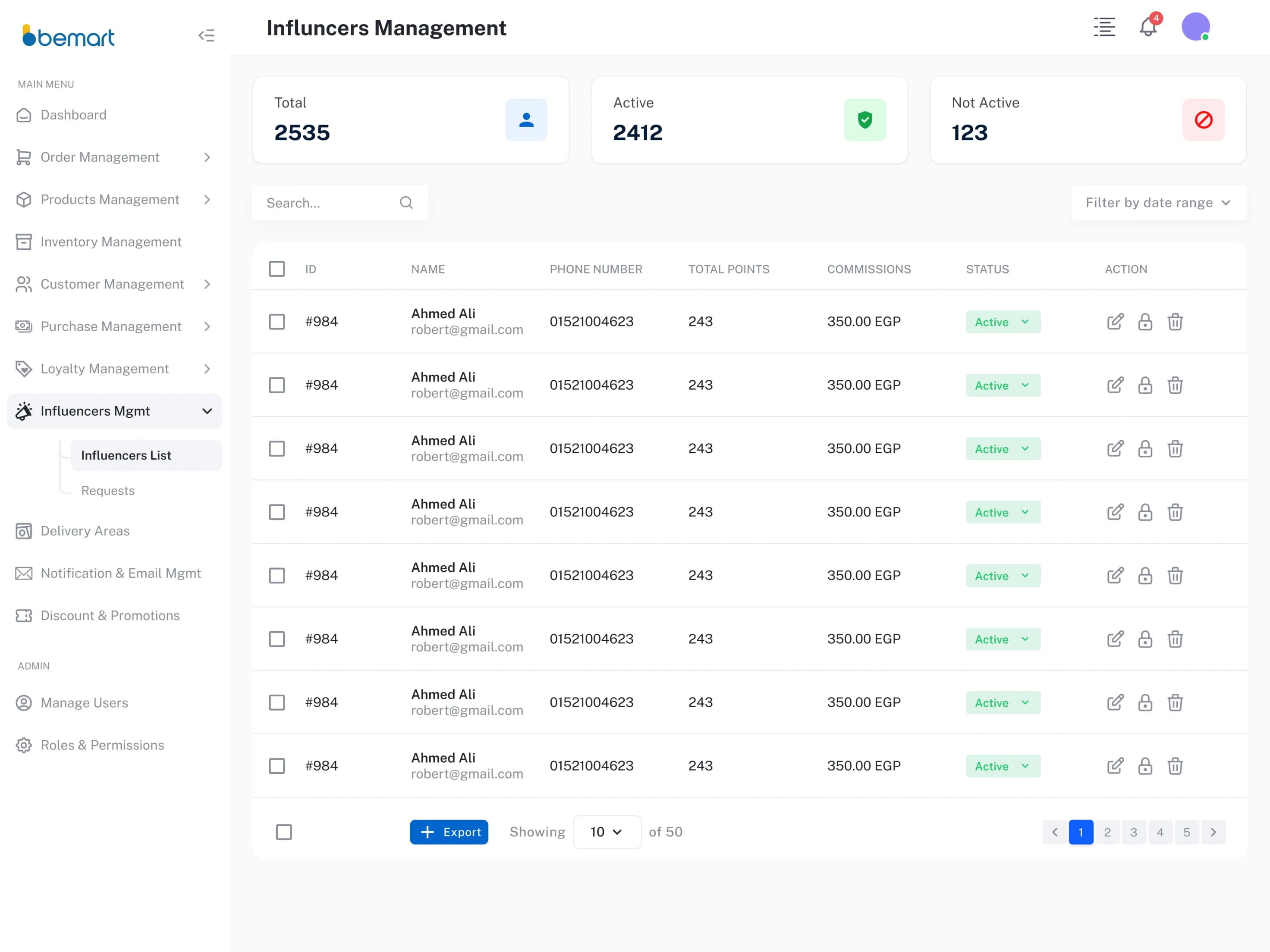Screen dimensions: 1270x952
Task: Edit the second row influencer
Action: 1115,385
